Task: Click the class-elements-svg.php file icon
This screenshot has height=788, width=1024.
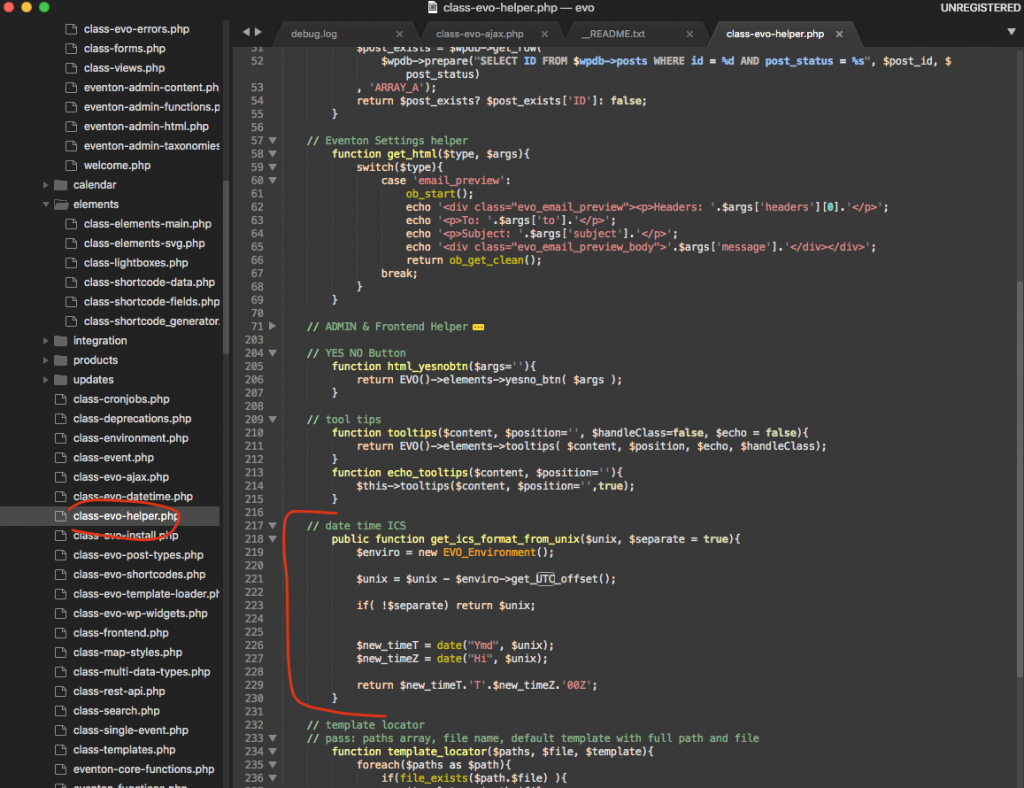Action: coord(71,244)
